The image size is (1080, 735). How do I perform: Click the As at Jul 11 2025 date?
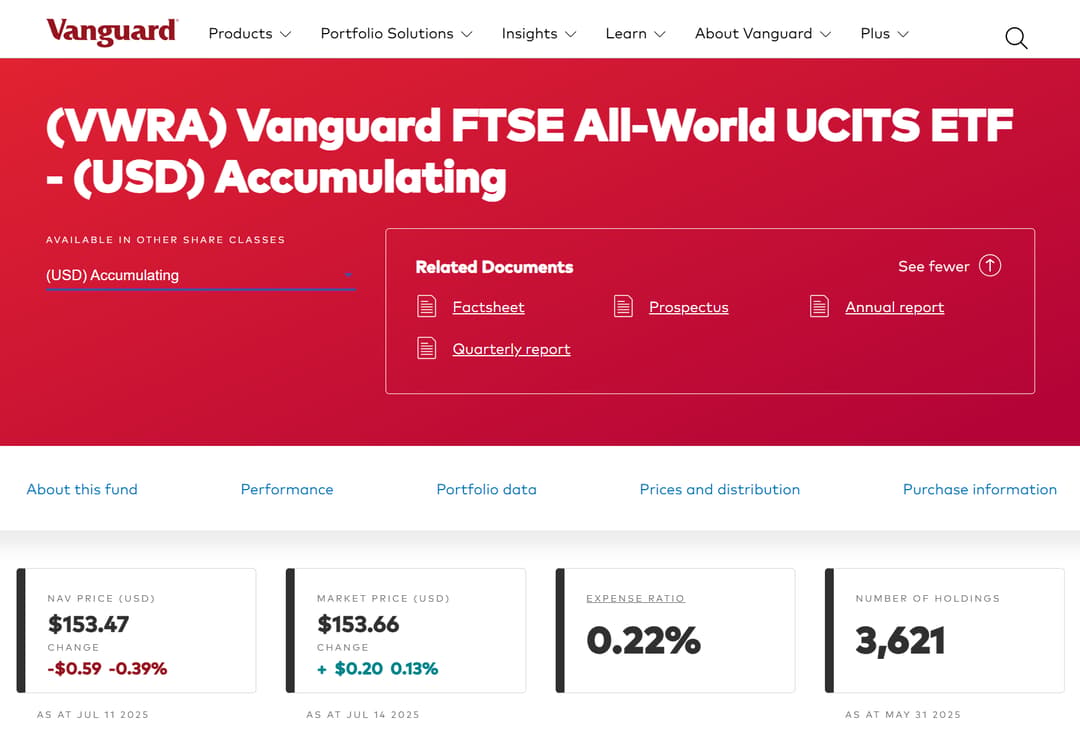(93, 715)
